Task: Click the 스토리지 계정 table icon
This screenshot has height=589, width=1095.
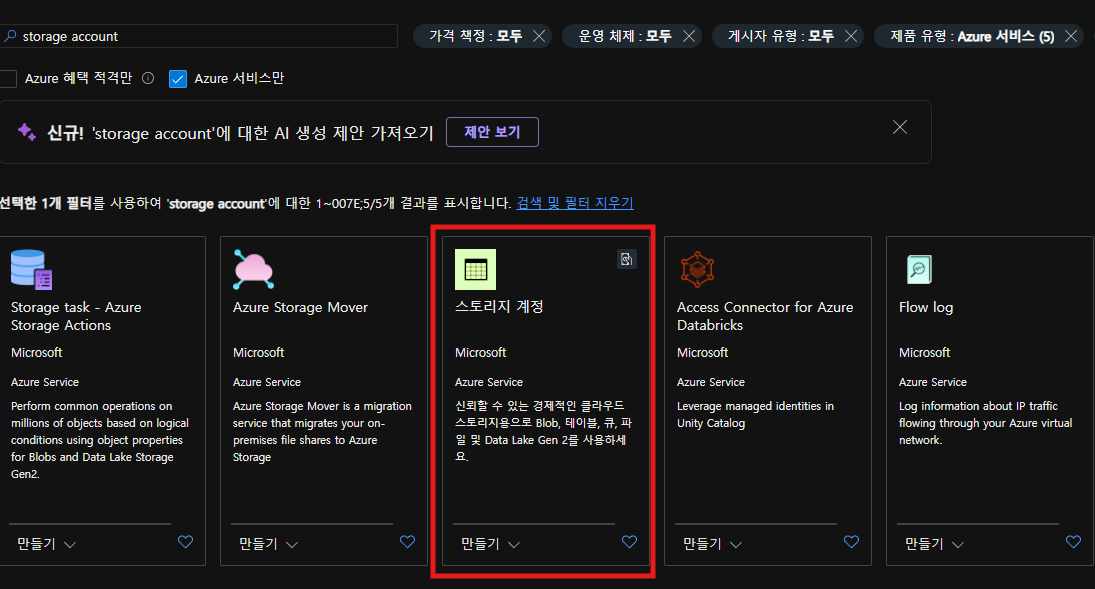Action: [x=476, y=269]
